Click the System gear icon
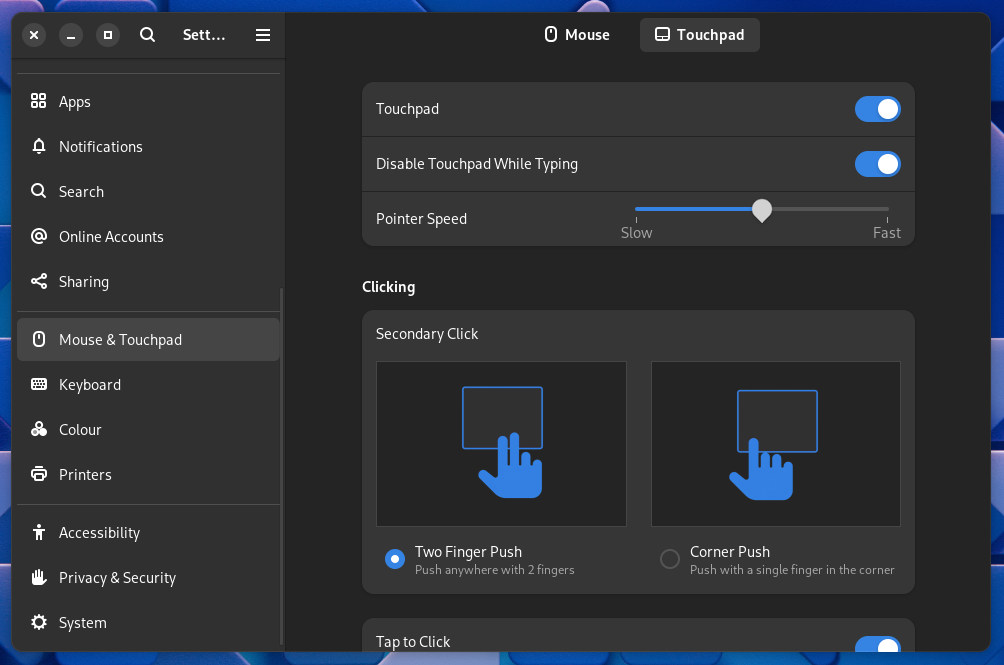1004x665 pixels. click(x=38, y=622)
